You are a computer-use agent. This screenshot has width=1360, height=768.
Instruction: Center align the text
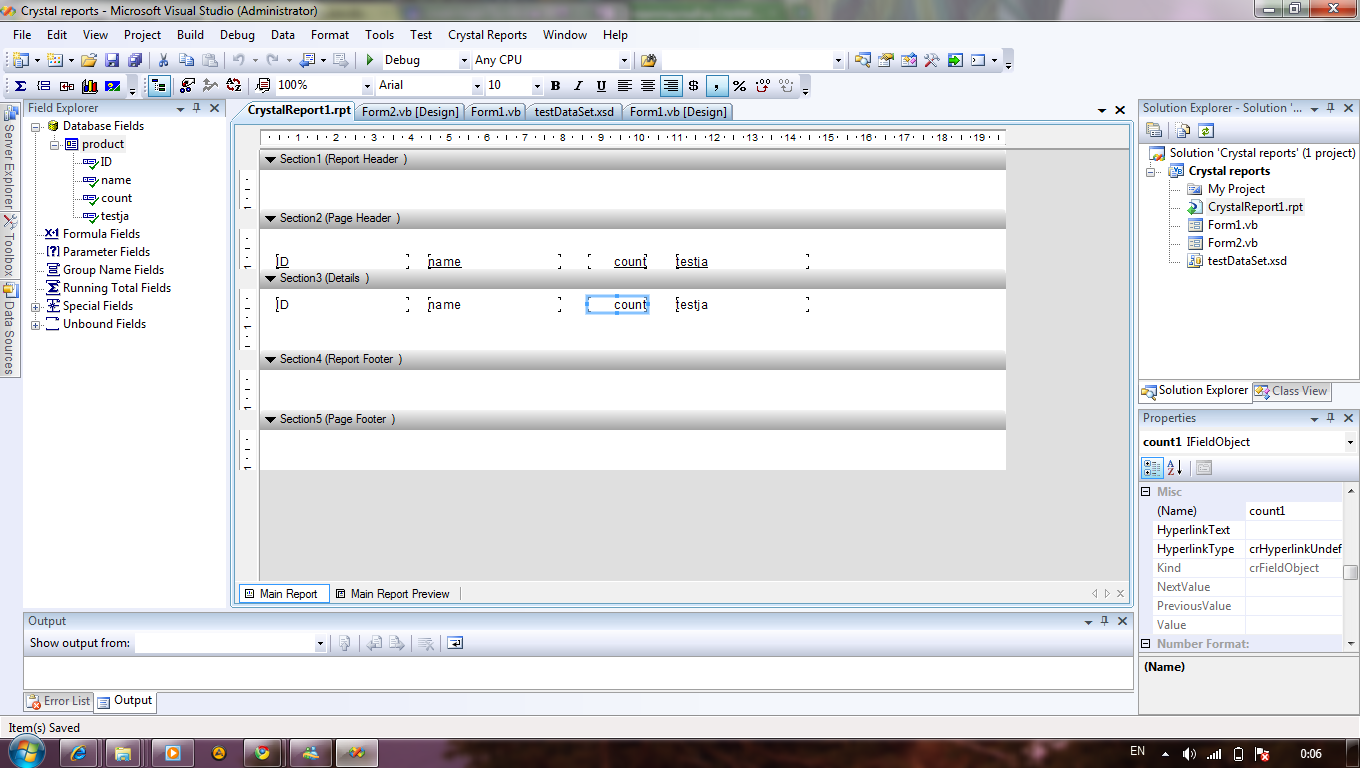click(648, 86)
